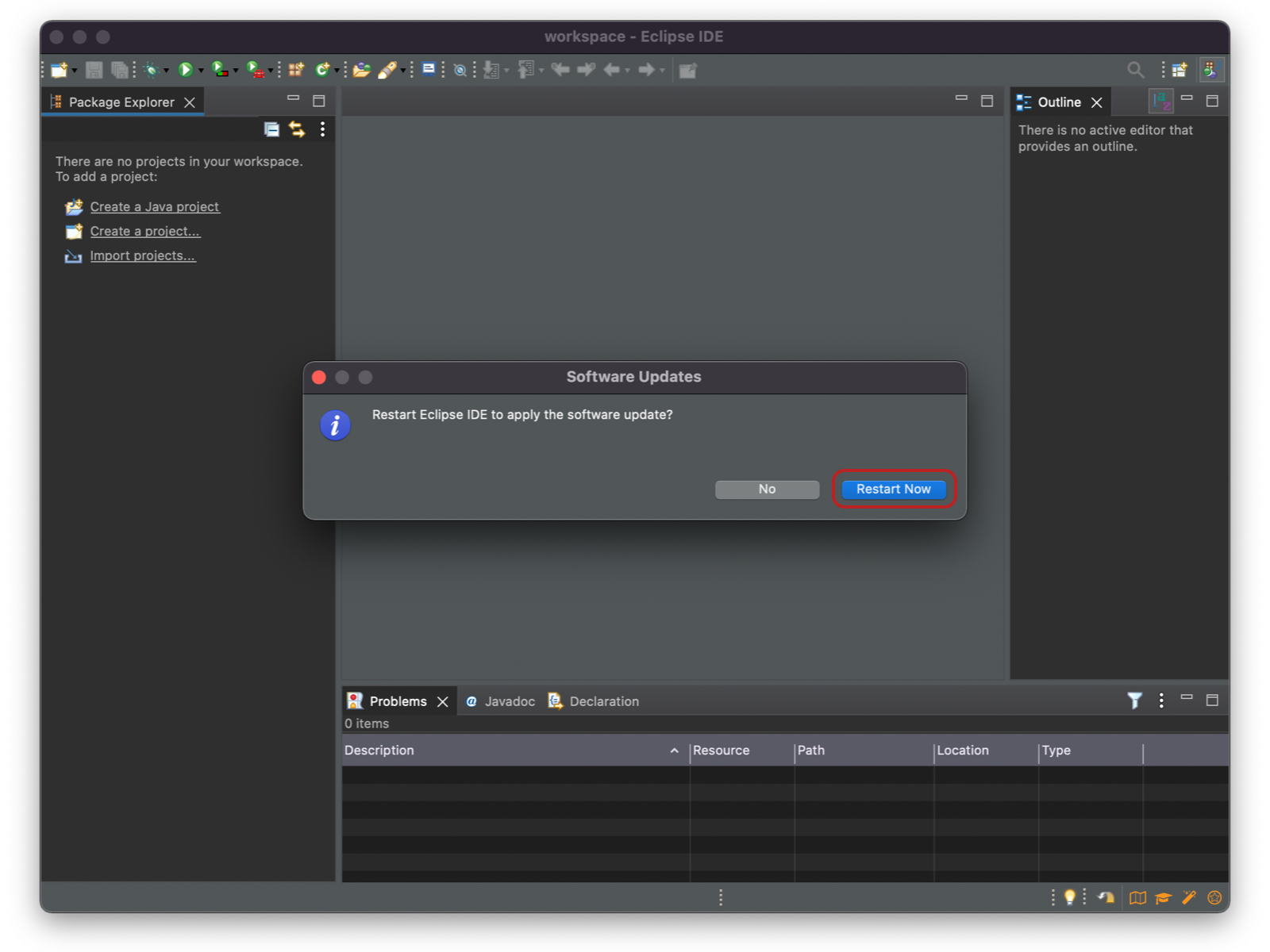The height and width of the screenshot is (952, 1270).
Task: Expand the Run configurations dropdown arrow
Action: pos(201,71)
